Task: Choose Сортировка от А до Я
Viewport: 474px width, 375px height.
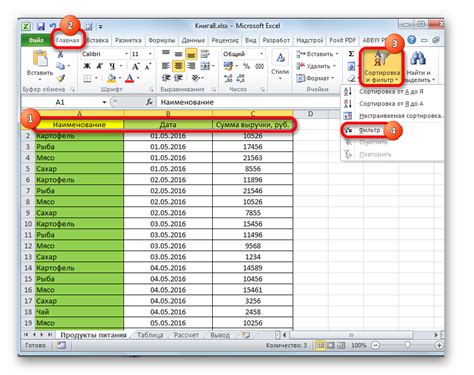Action: click(391, 91)
